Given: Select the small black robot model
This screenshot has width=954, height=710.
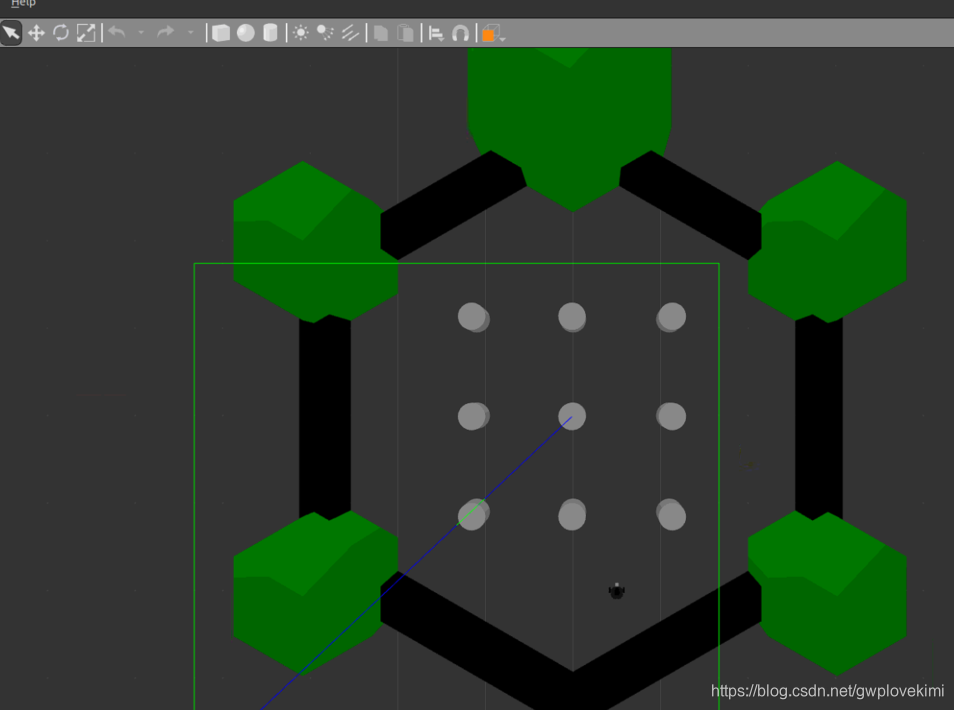Looking at the screenshot, I should (616, 590).
